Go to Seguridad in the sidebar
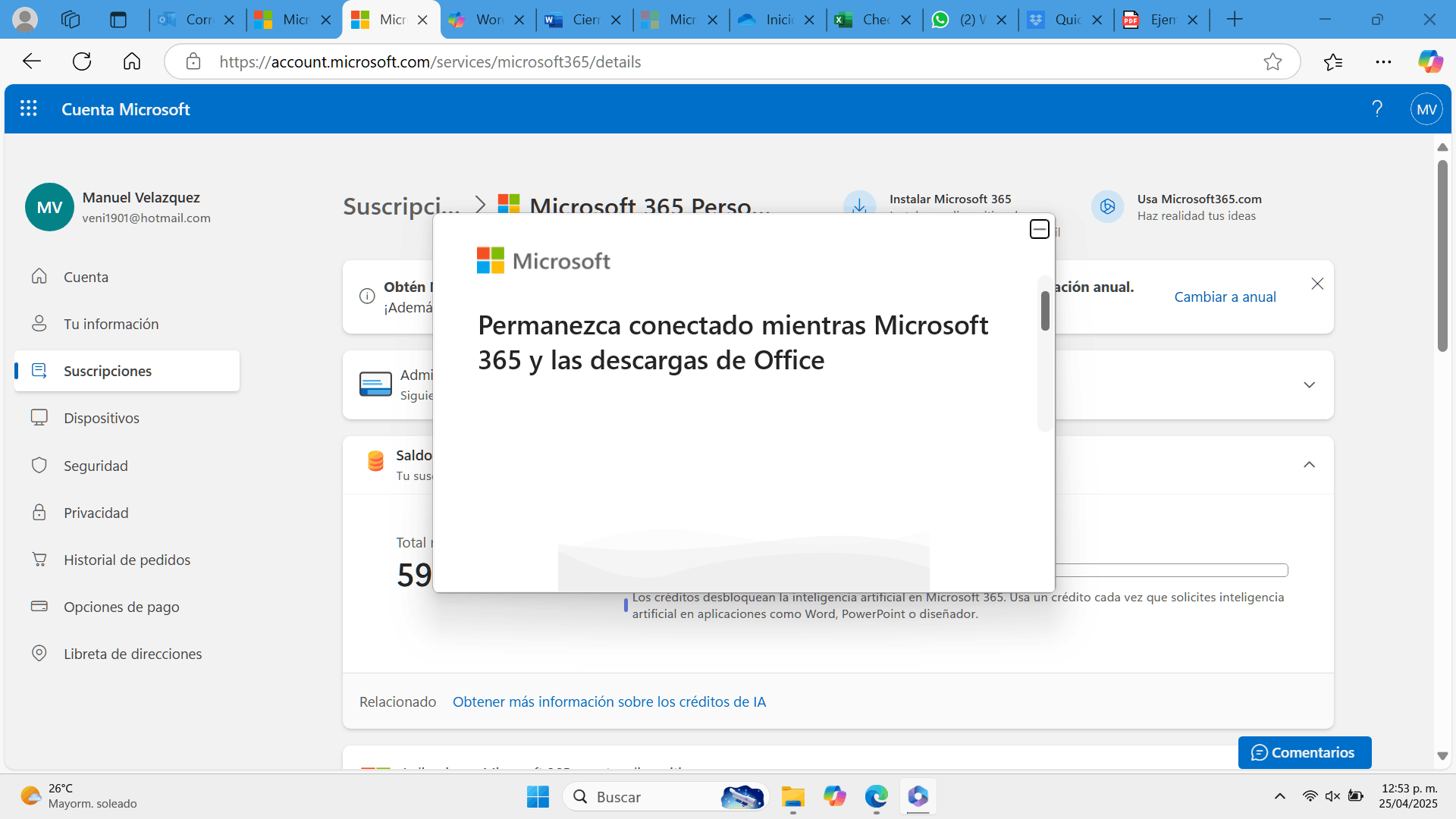This screenshot has height=819, width=1456. point(96,466)
